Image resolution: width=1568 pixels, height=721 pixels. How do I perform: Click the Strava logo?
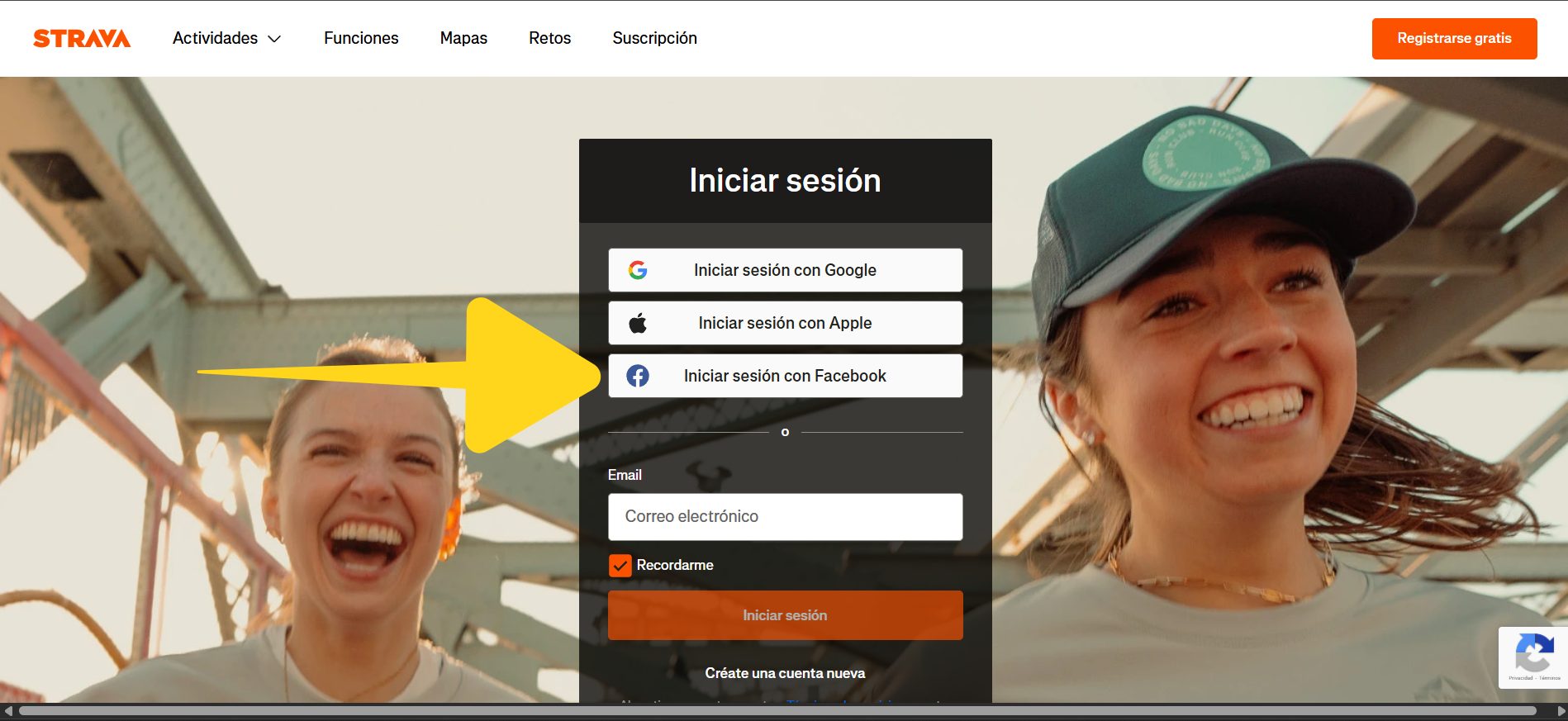point(82,39)
